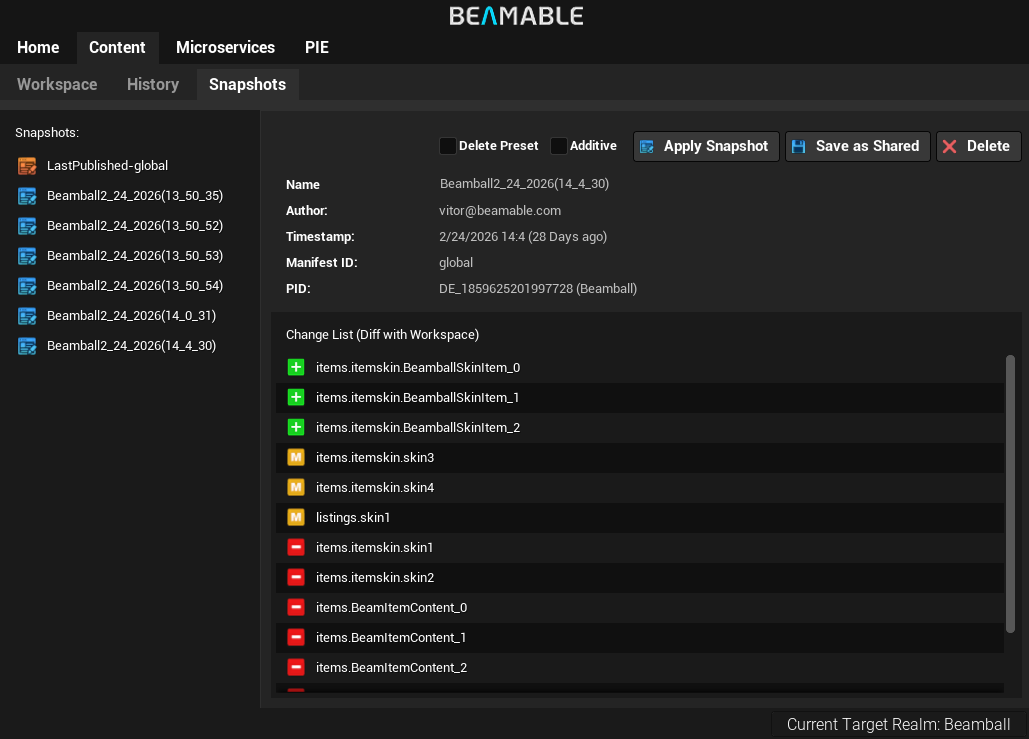This screenshot has width=1029, height=739.
Task: Click the Current Target Realm: Beamball indicator
Action: (x=898, y=725)
